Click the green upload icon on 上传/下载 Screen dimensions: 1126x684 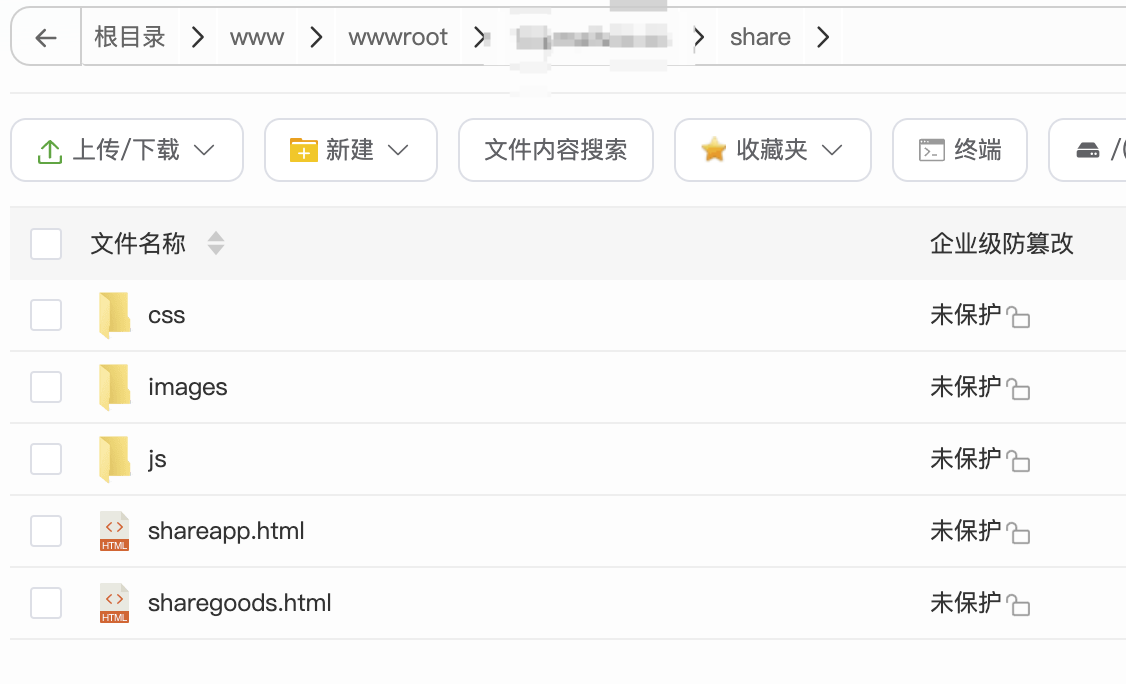(x=50, y=149)
